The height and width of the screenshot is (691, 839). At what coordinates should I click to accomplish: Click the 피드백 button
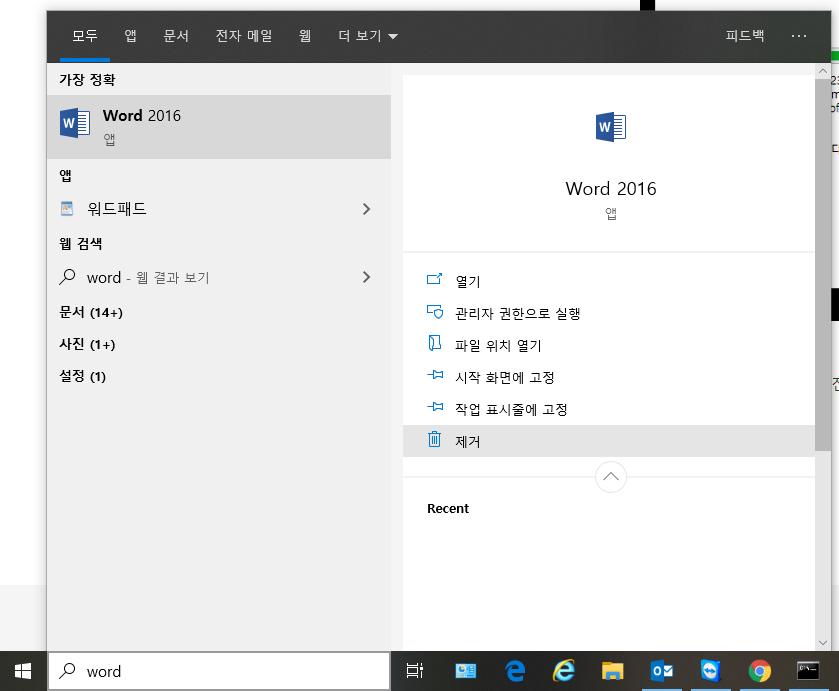tap(744, 36)
